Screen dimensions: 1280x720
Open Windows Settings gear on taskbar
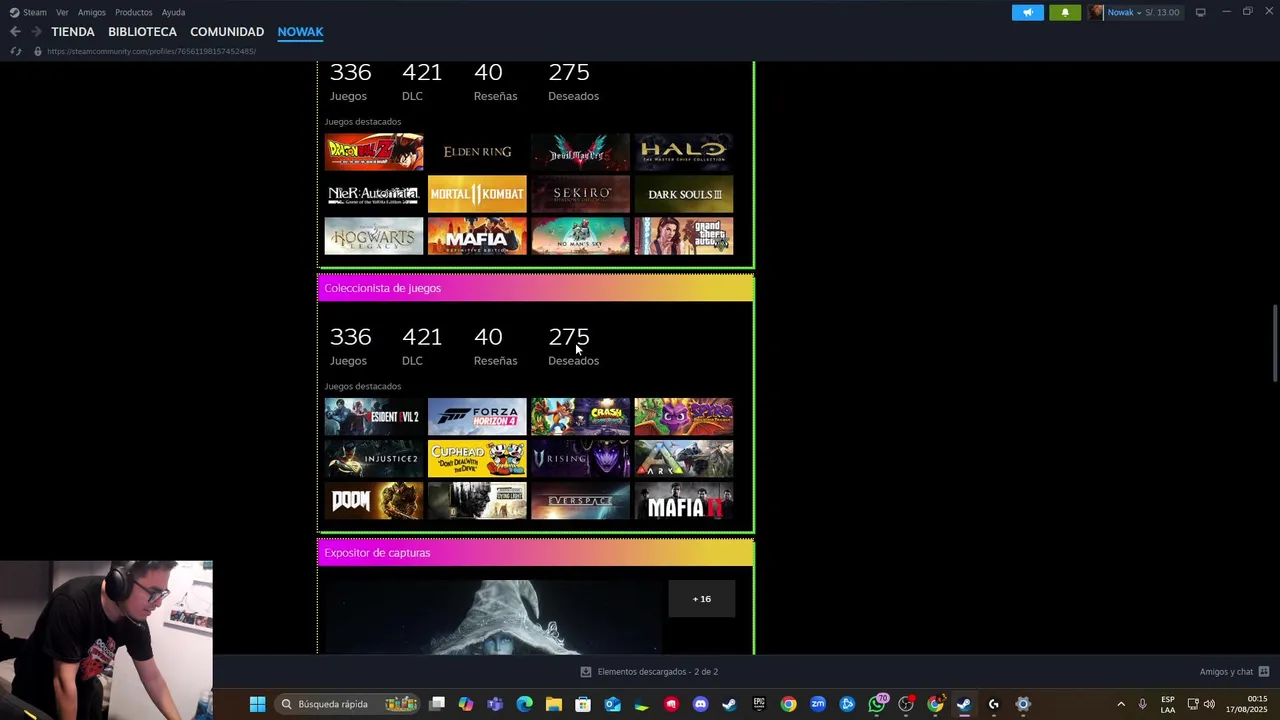[x=1022, y=704]
